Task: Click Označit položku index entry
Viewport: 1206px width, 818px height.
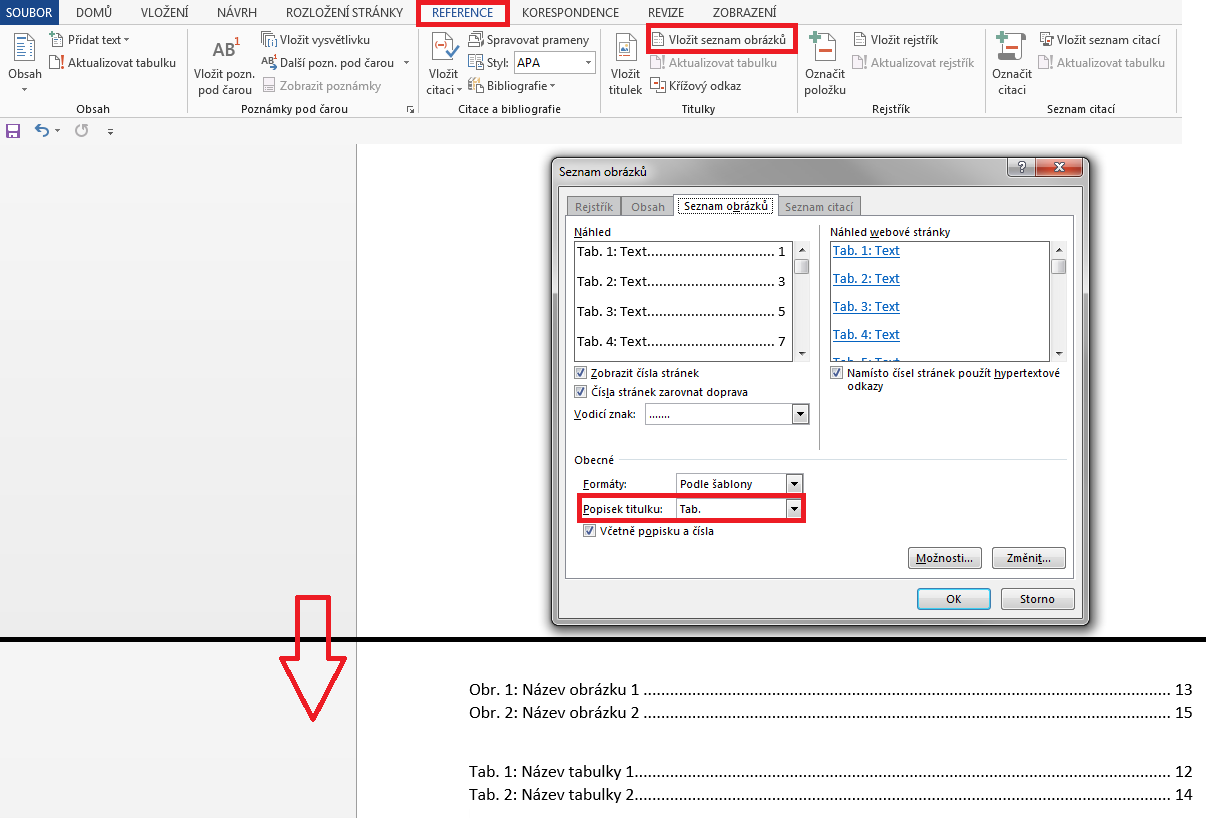Action: point(825,66)
